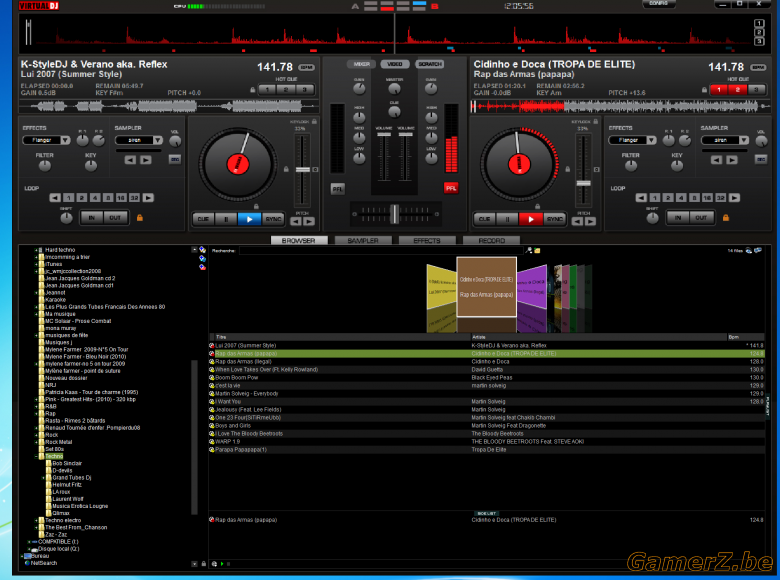Set loop OUT point on right deck

tap(701, 218)
